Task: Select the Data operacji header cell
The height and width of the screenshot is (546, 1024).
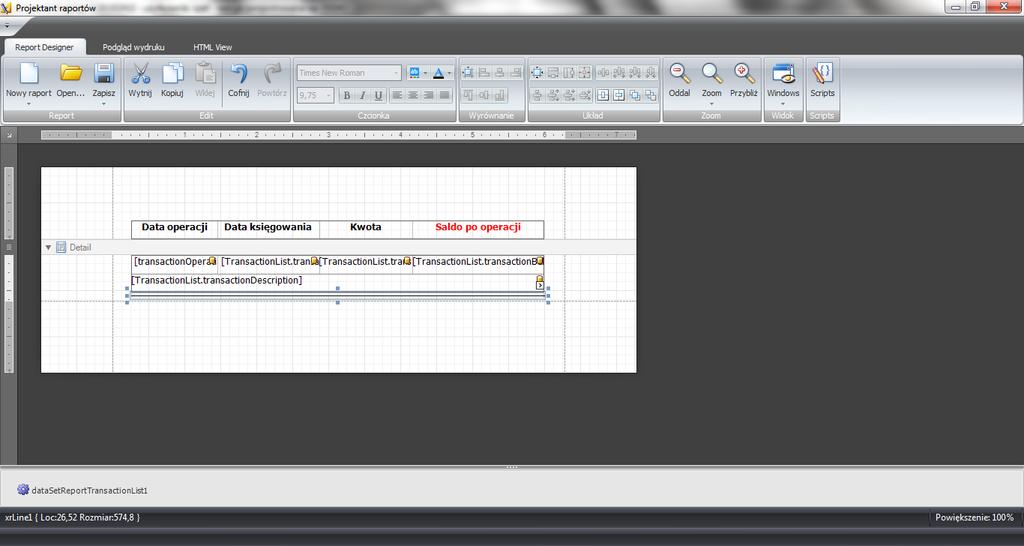Action: (x=174, y=229)
